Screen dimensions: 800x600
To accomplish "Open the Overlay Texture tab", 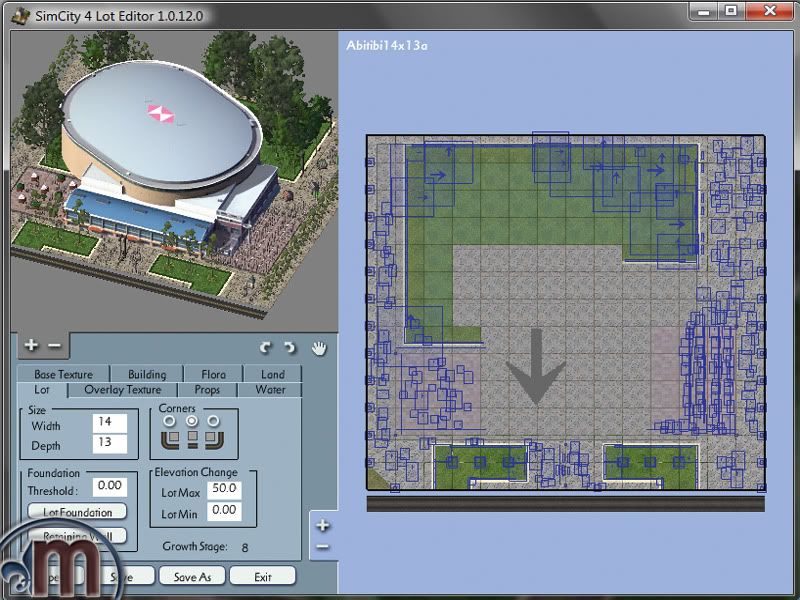I will point(122,390).
